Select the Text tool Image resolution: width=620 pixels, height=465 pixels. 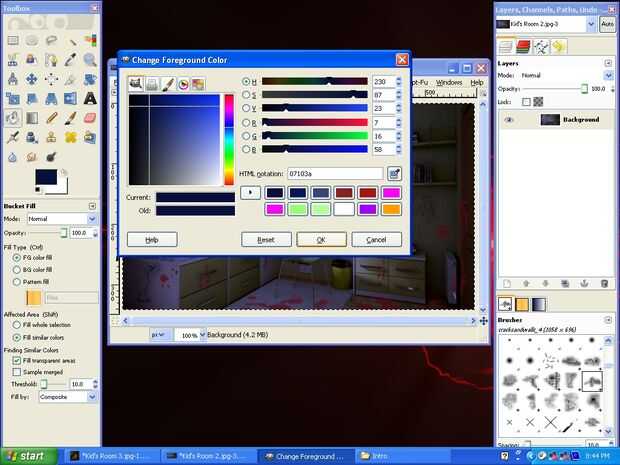(x=90, y=98)
